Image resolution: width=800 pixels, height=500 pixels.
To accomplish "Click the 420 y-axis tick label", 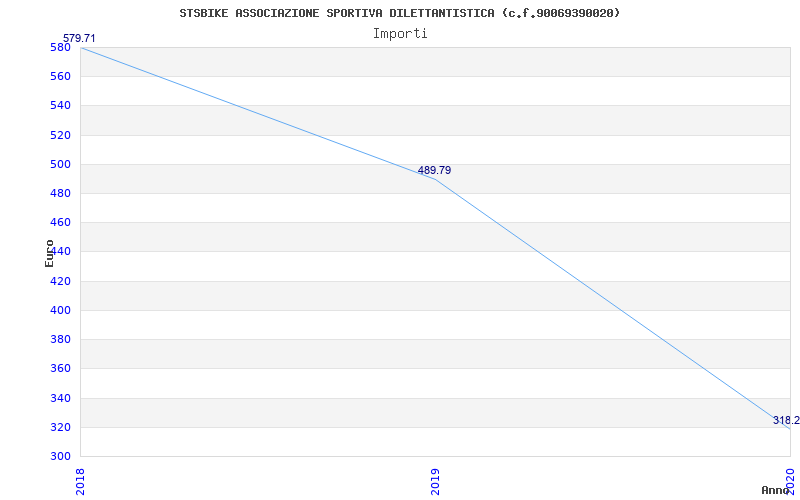I will (60, 281).
